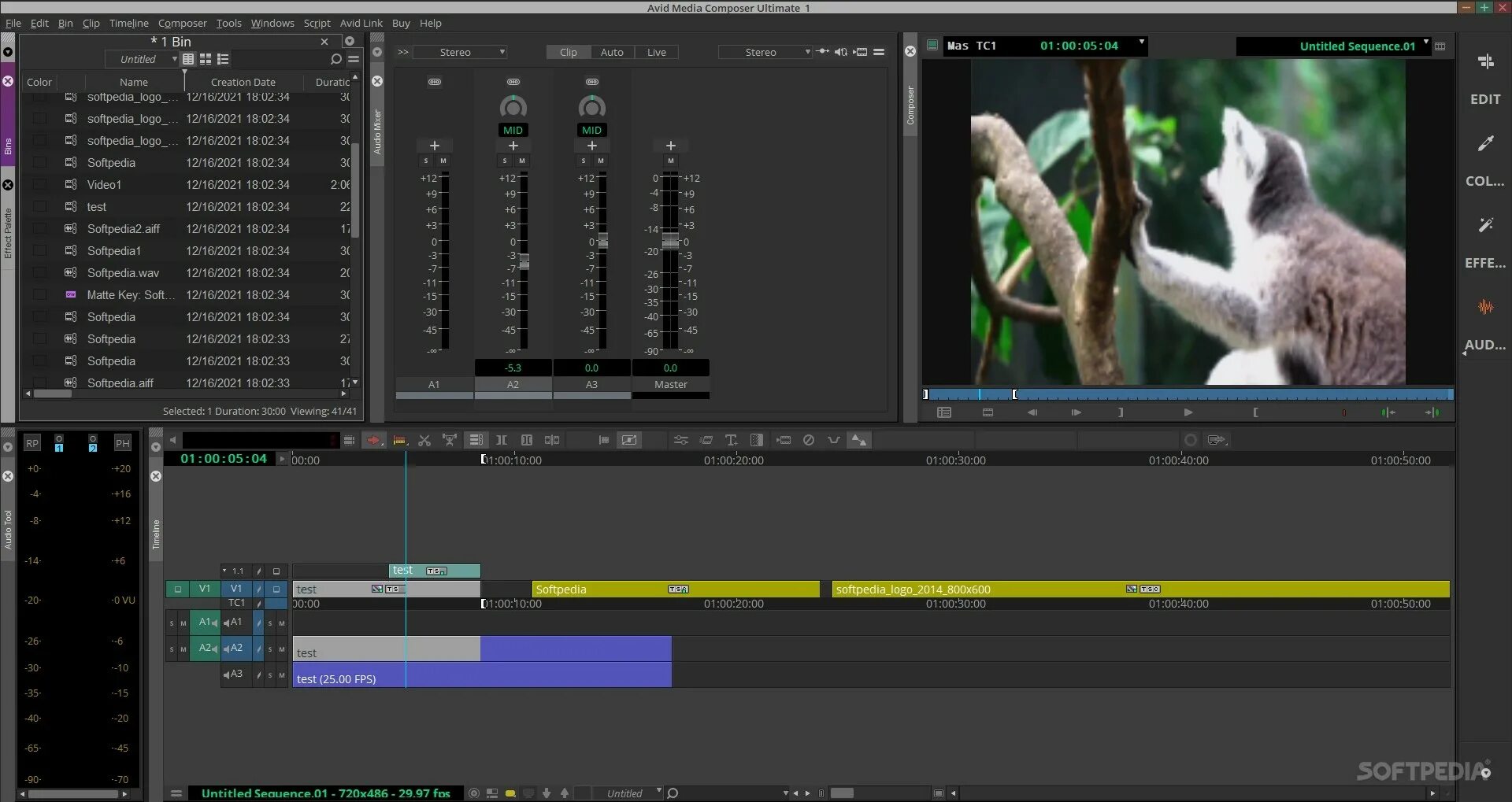The height and width of the screenshot is (802, 1512).
Task: Open the right Stereo dropdown in Audio Mixer
Action: pos(765,52)
